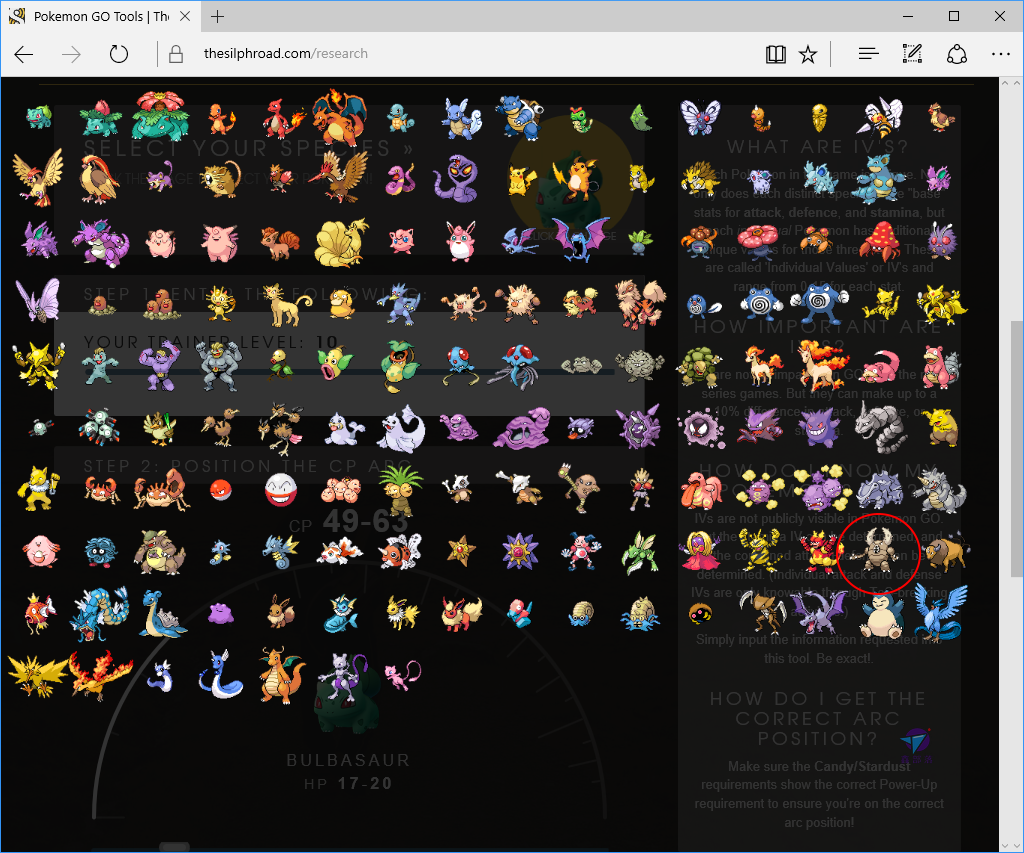Refresh the current page
This screenshot has width=1024, height=853.
[x=118, y=54]
